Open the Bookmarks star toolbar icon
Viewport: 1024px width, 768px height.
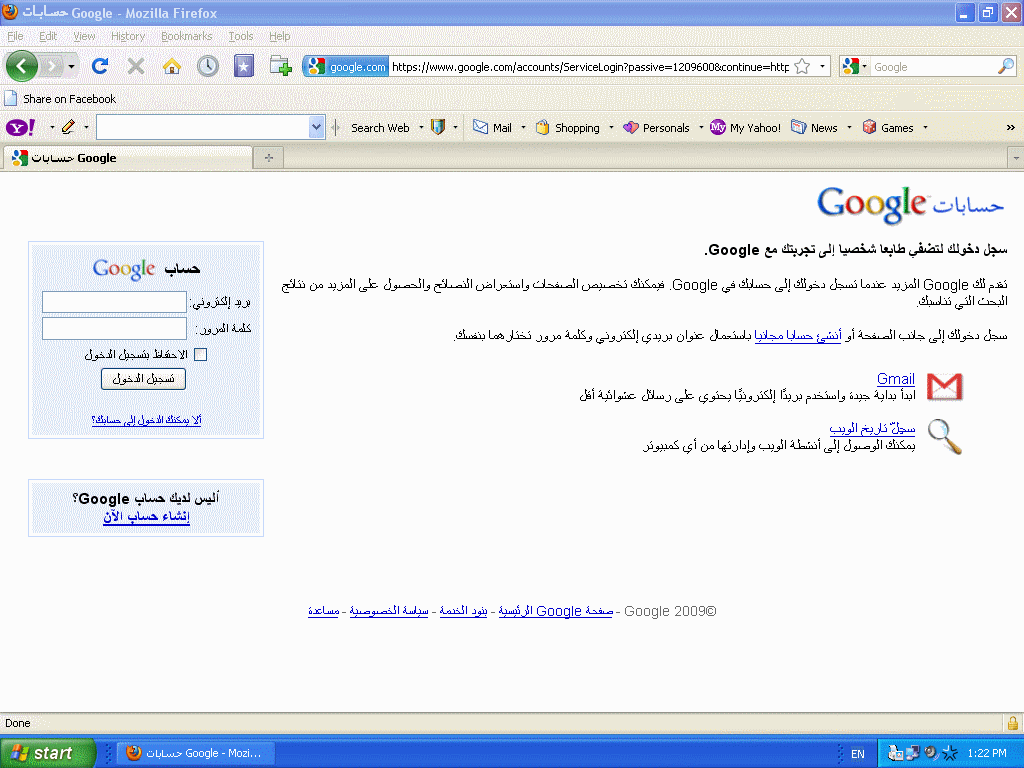point(244,66)
